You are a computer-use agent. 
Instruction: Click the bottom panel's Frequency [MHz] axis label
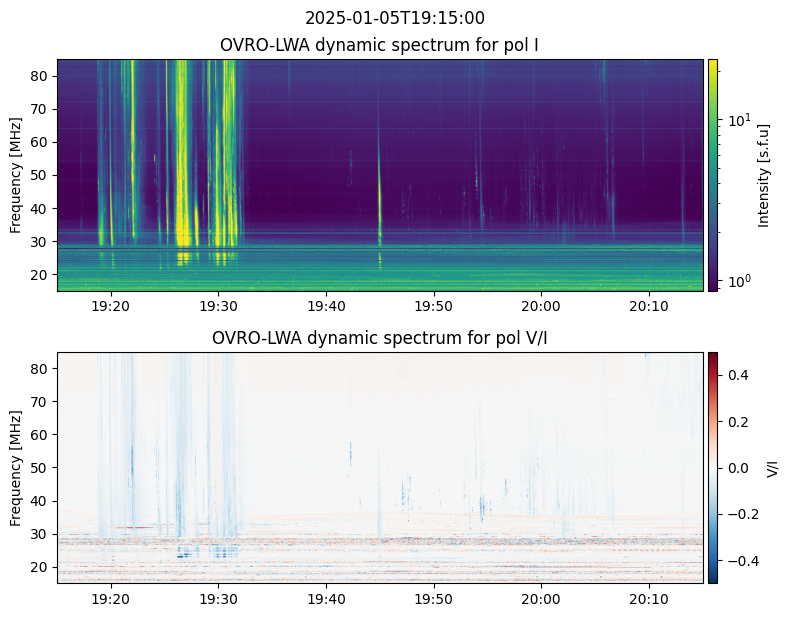16,467
